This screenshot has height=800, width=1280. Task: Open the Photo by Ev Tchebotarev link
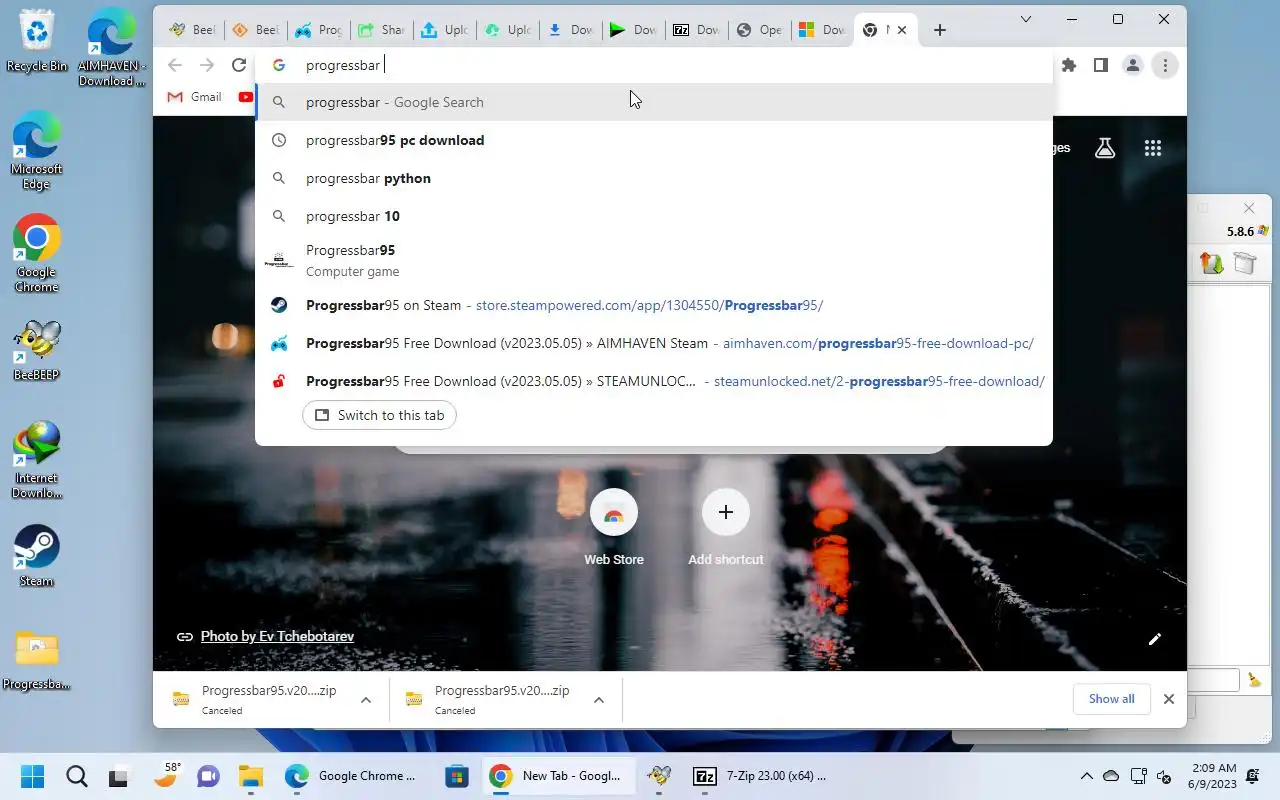277,636
